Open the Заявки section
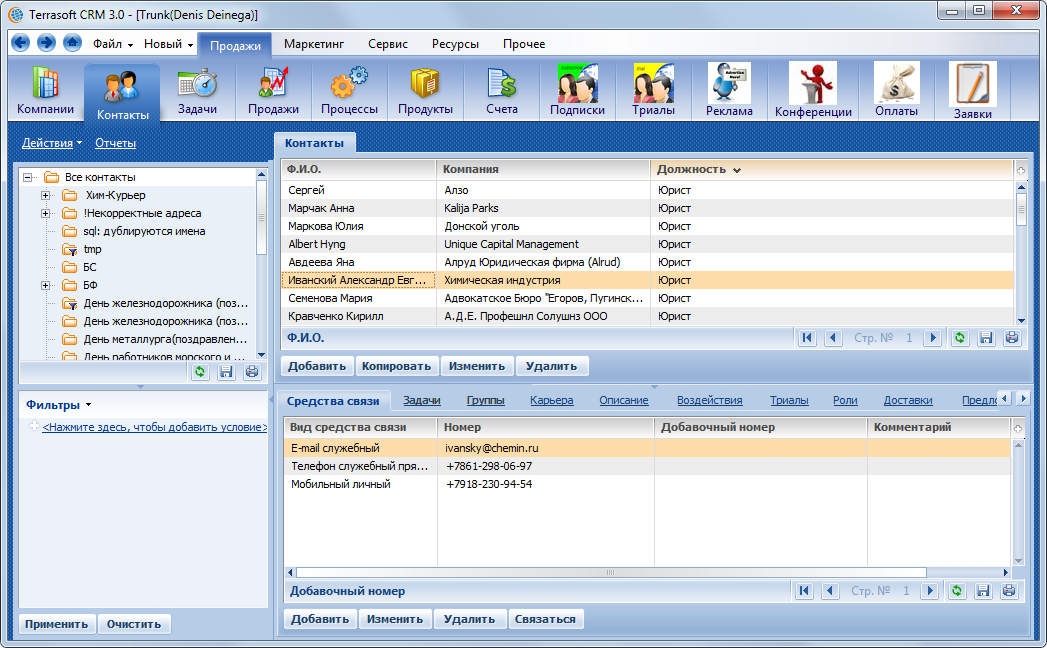The width and height of the screenshot is (1047, 648). (x=973, y=91)
